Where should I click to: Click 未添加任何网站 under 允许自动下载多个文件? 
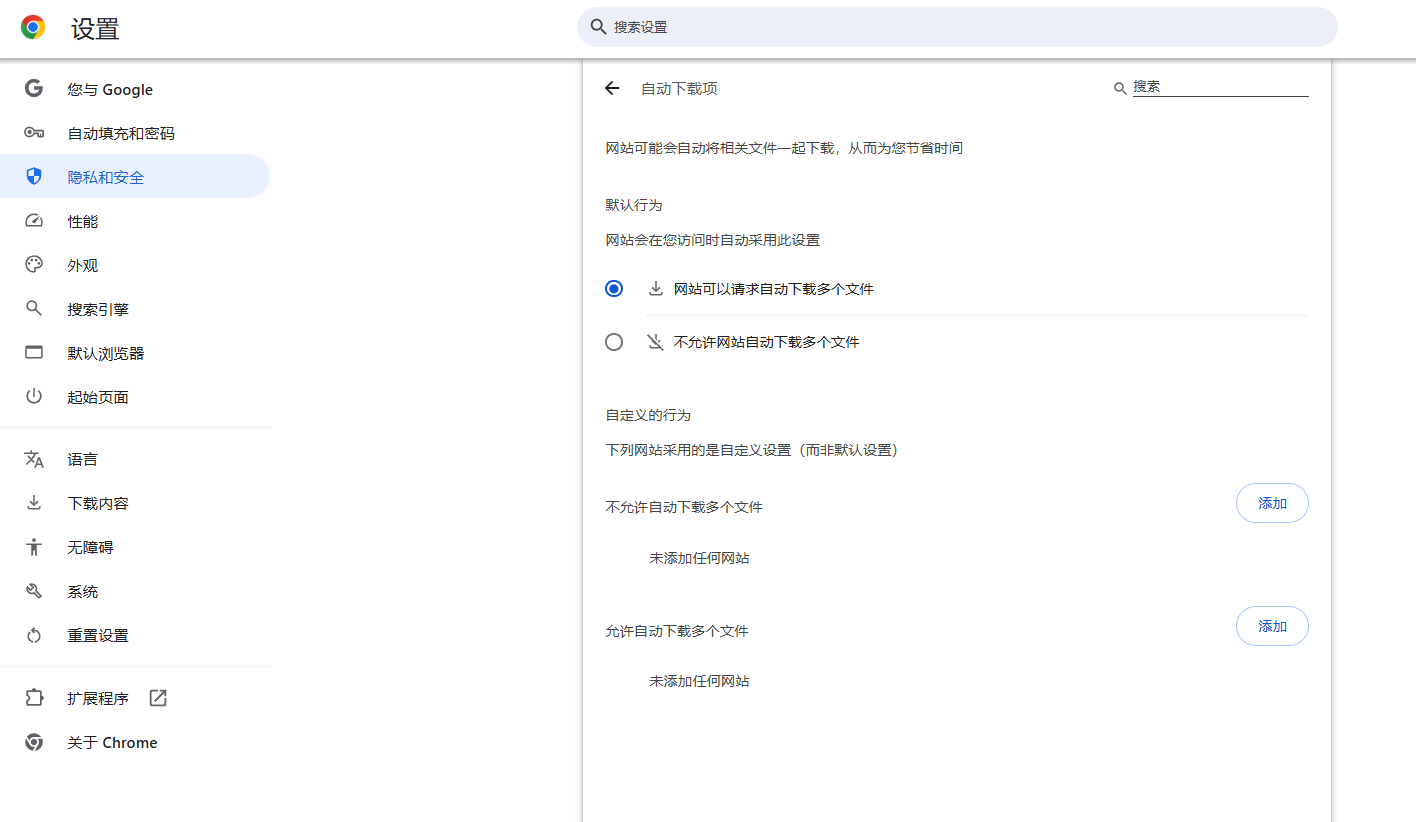point(699,681)
